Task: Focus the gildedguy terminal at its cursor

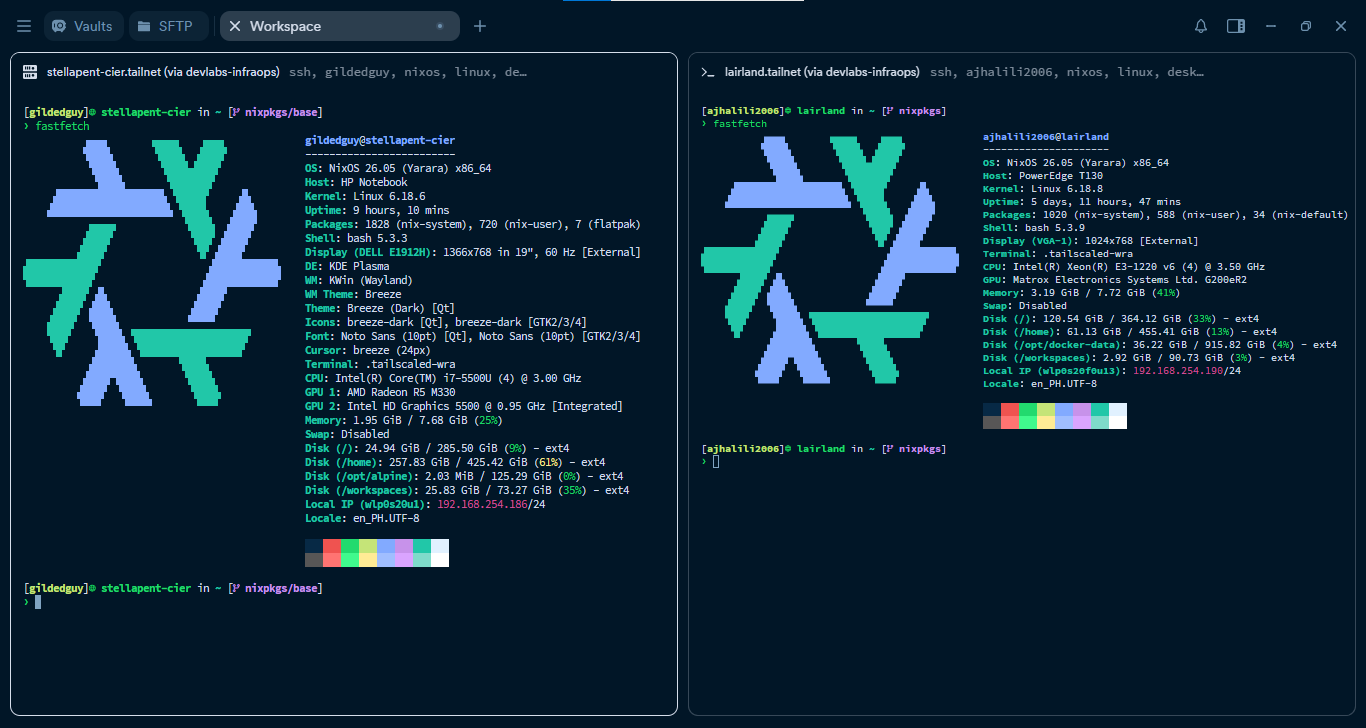Action: point(38,602)
